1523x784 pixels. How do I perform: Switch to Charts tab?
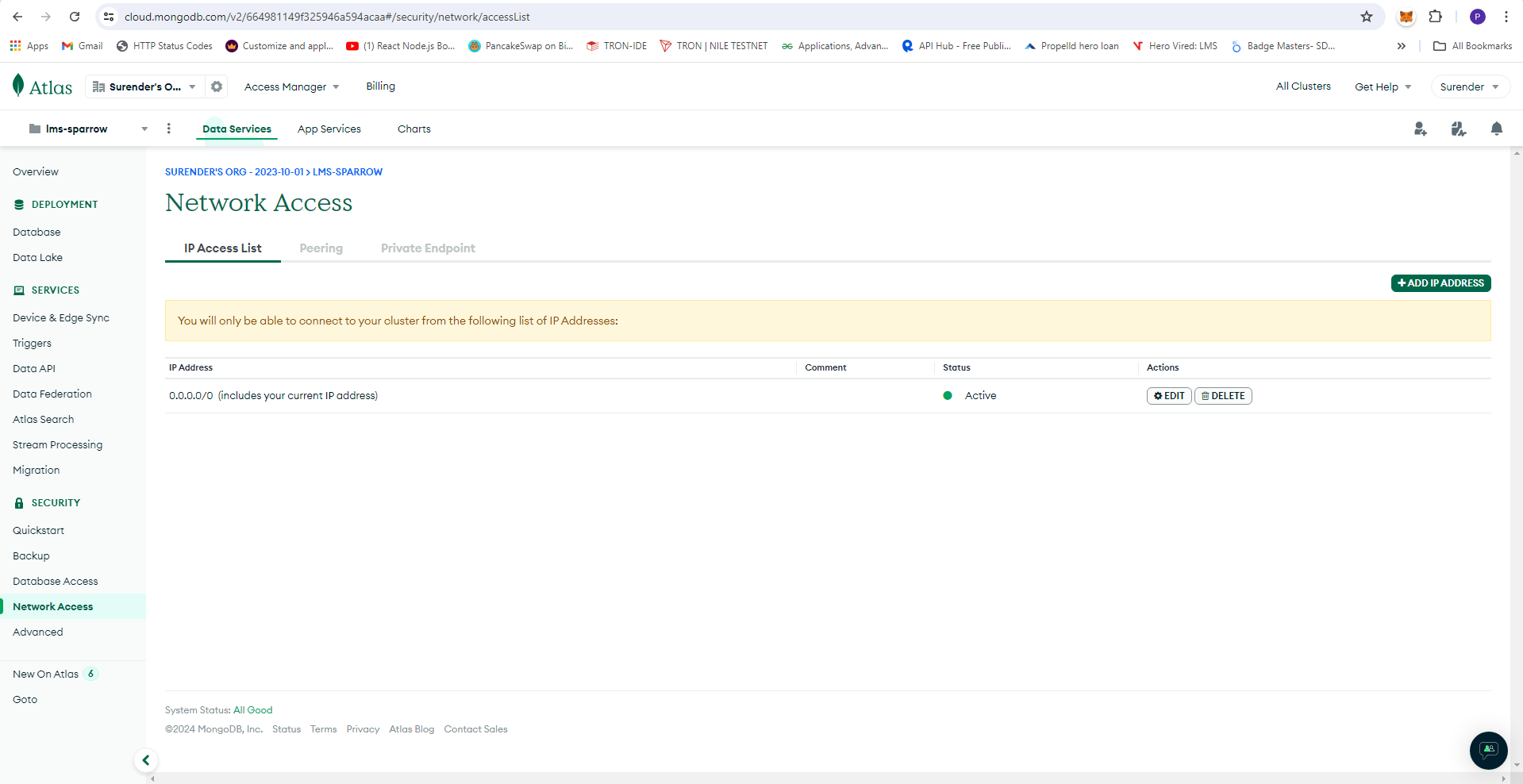pyautogui.click(x=414, y=129)
